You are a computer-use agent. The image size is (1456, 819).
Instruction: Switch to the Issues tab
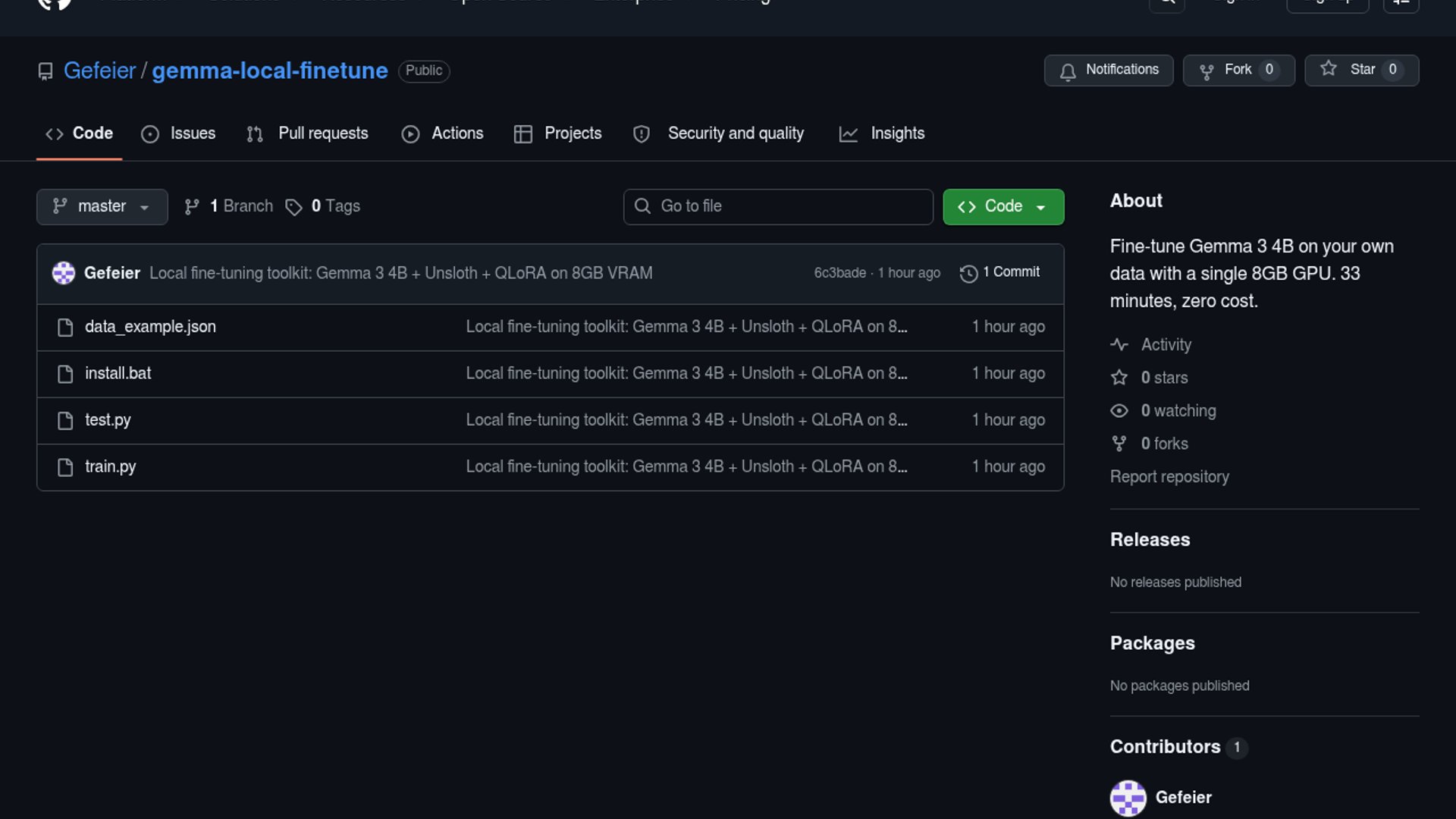tap(178, 133)
